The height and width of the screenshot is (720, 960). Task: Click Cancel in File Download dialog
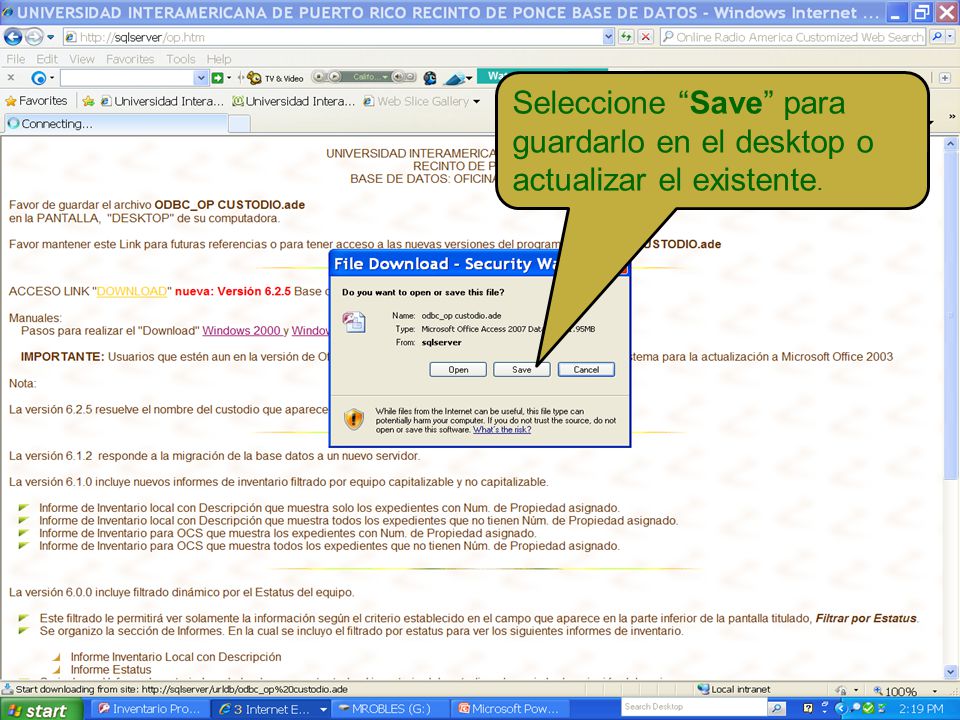pos(586,369)
